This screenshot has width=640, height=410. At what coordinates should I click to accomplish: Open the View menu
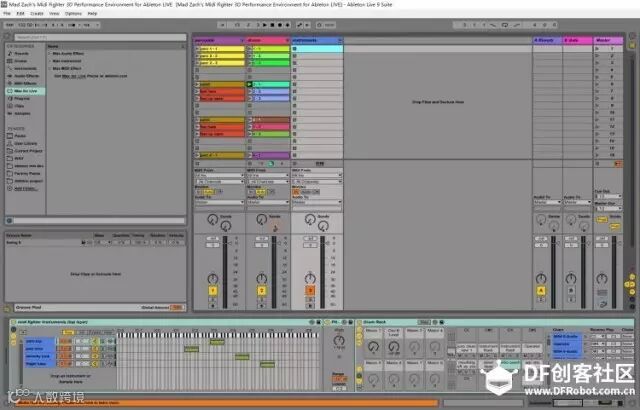pyautogui.click(x=54, y=13)
